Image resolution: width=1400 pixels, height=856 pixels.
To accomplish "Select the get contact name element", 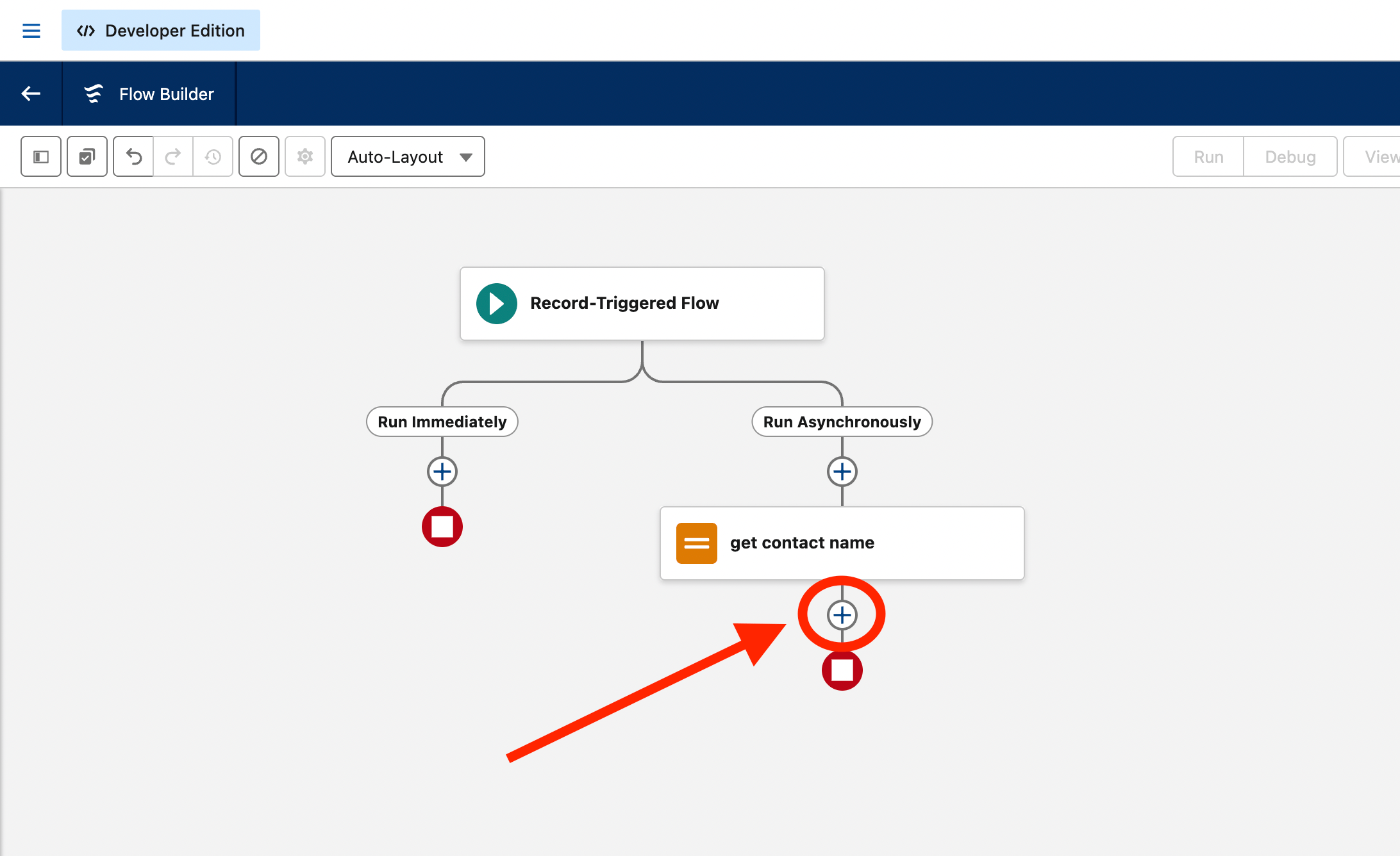I will [842, 543].
